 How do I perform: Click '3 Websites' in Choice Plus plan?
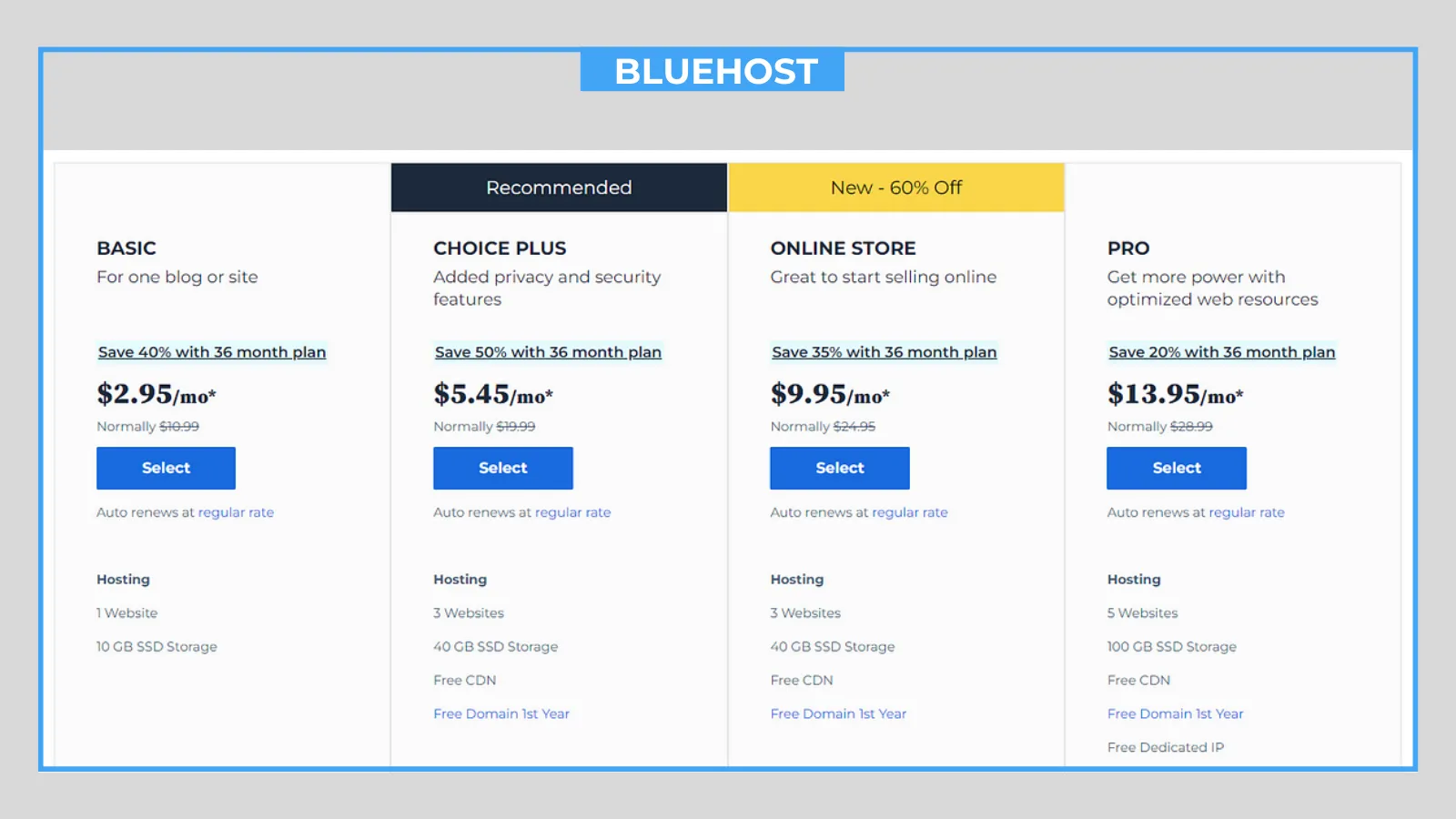point(469,613)
